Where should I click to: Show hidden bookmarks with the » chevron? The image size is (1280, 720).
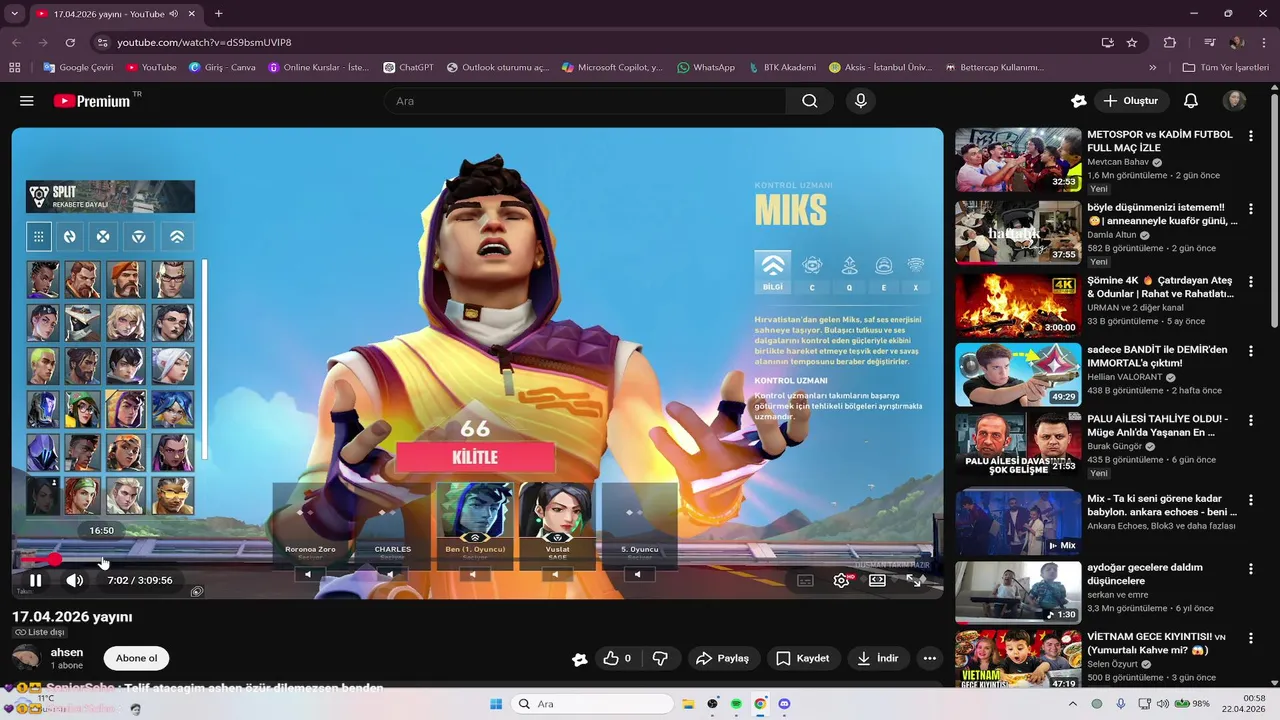(1152, 68)
